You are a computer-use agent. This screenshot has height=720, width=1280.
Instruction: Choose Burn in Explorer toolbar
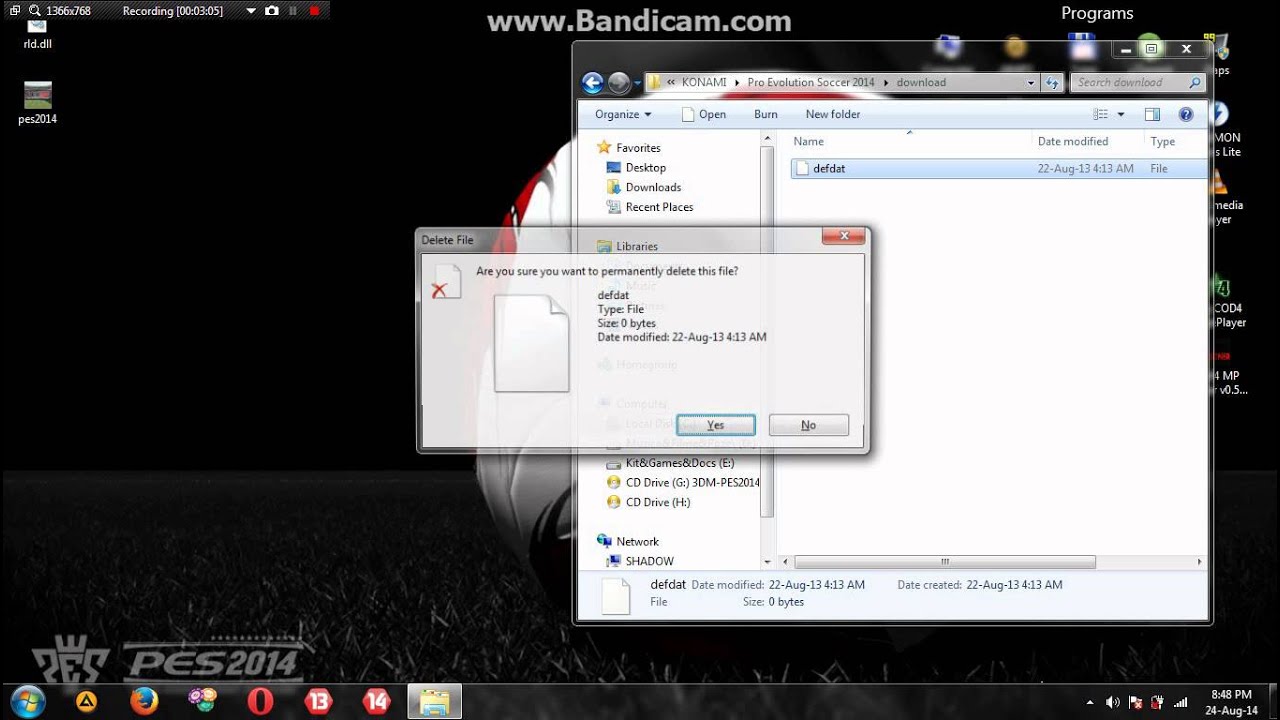pyautogui.click(x=766, y=114)
